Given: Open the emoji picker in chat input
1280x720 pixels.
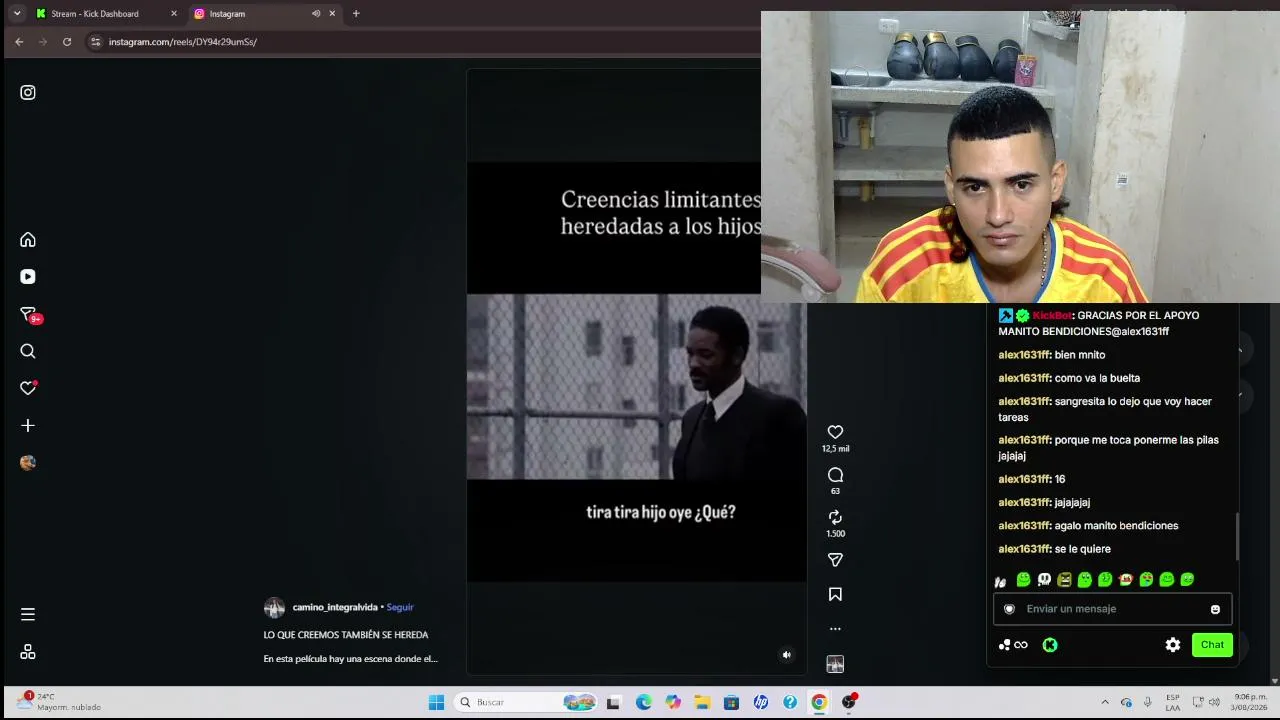Looking at the screenshot, I should pyautogui.click(x=1215, y=609).
